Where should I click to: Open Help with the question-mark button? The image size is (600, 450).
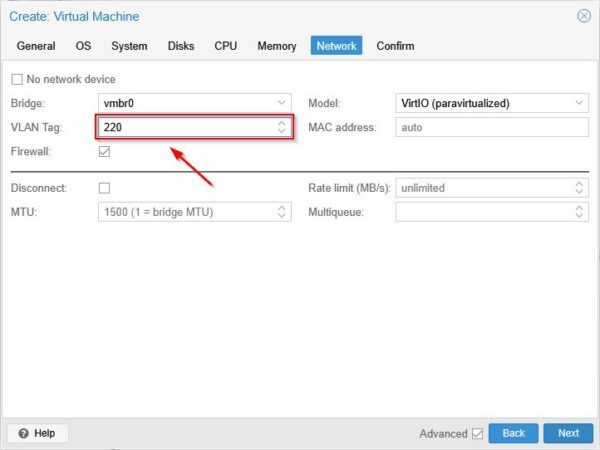[38, 433]
